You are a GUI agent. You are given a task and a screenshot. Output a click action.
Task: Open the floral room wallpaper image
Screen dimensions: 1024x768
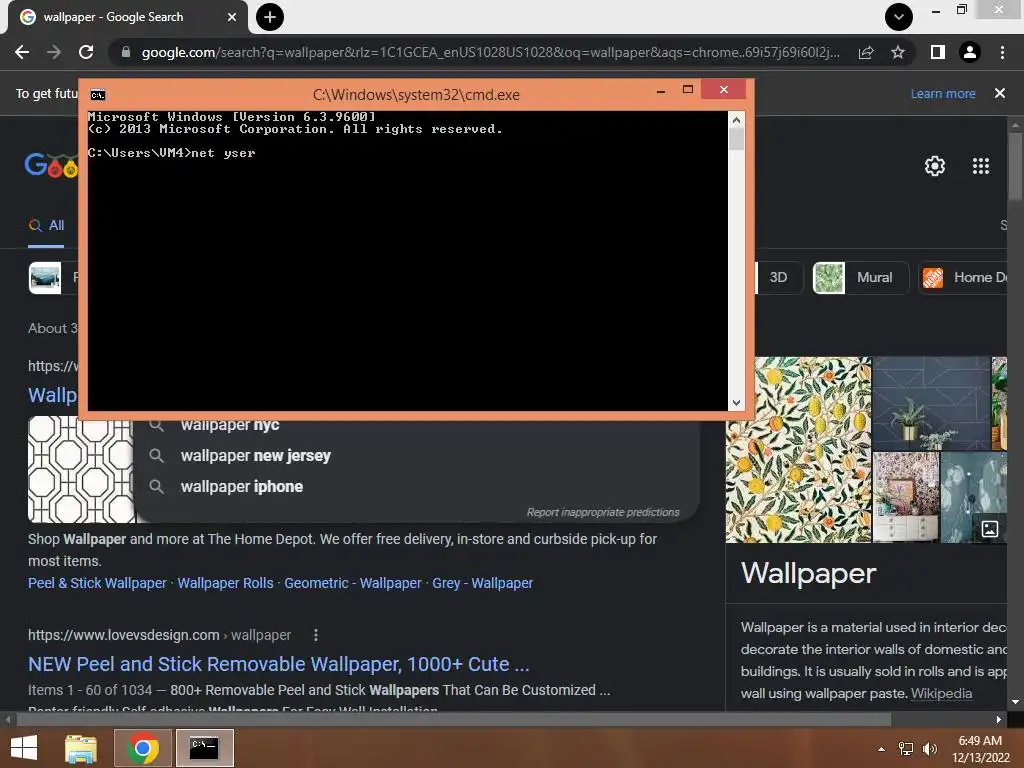906,497
